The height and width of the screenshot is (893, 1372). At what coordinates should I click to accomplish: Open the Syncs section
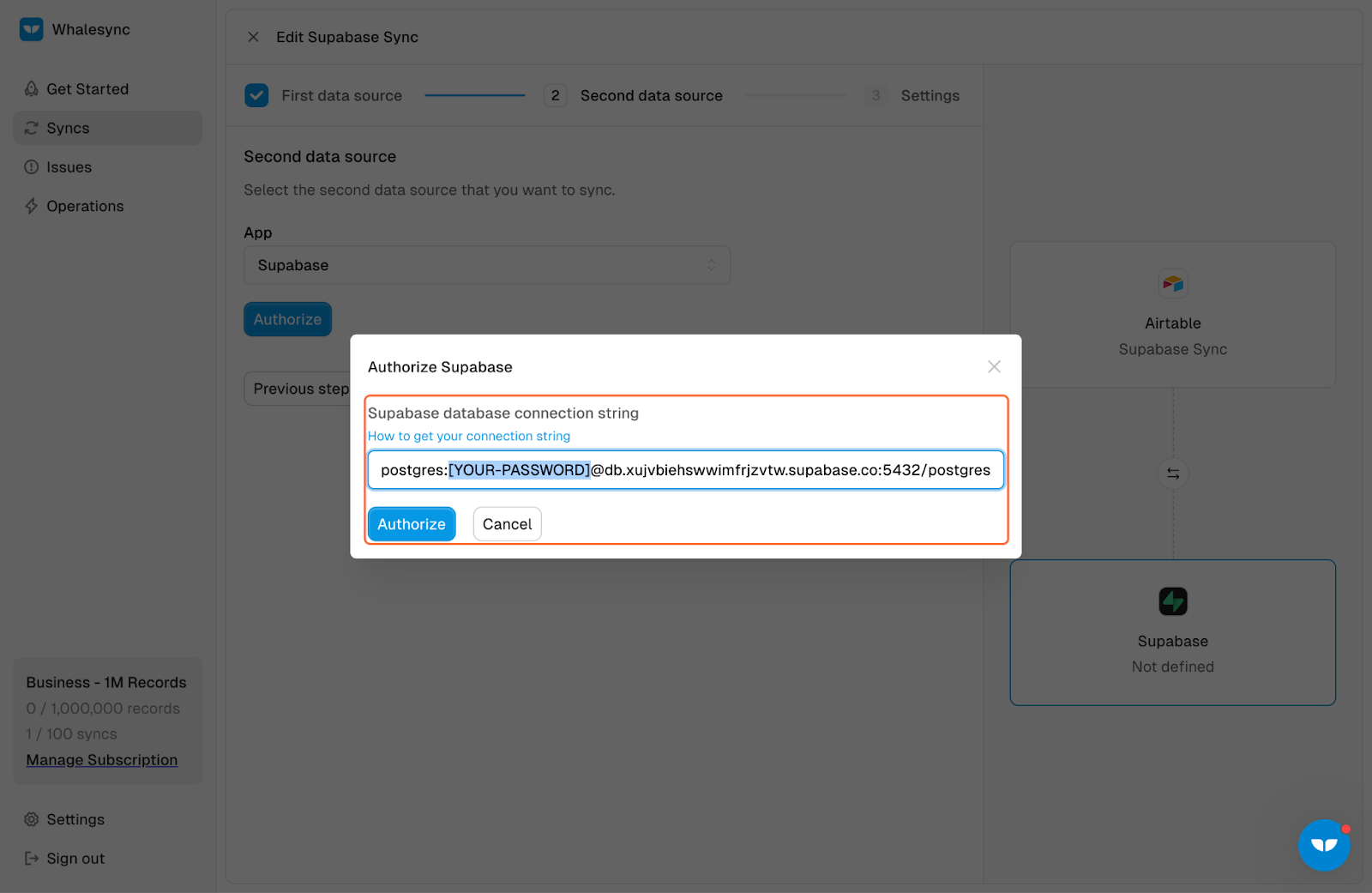108,128
